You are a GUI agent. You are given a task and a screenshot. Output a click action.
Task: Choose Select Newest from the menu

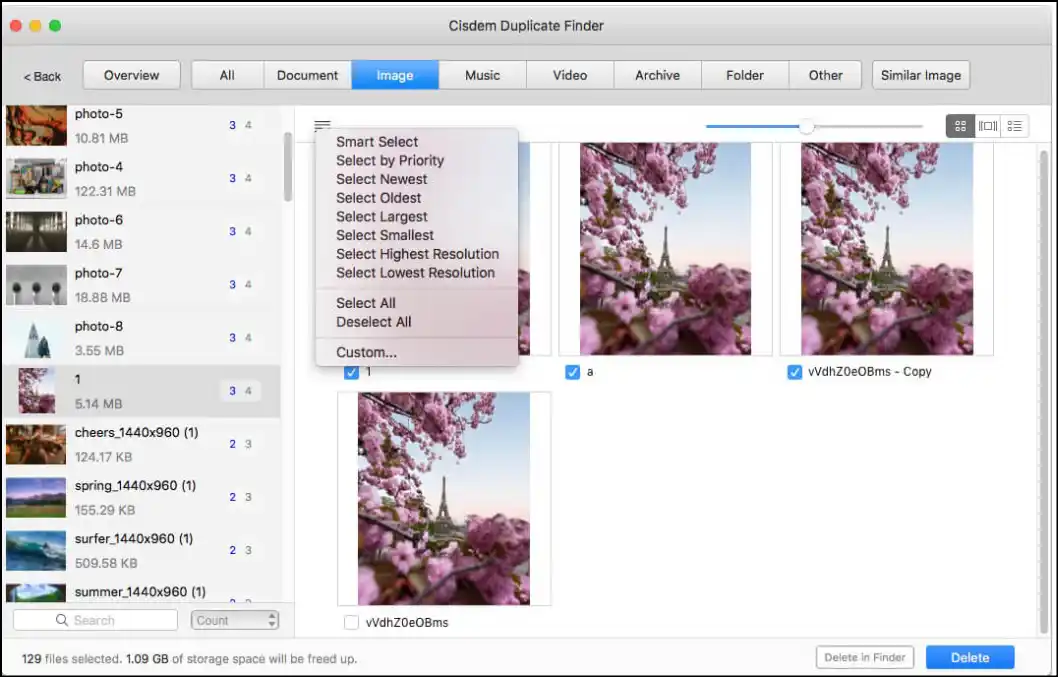pos(382,179)
